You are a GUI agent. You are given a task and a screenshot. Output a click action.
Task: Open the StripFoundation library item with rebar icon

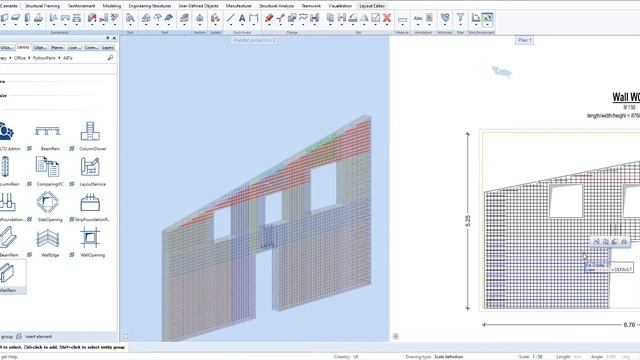[x=91, y=207]
